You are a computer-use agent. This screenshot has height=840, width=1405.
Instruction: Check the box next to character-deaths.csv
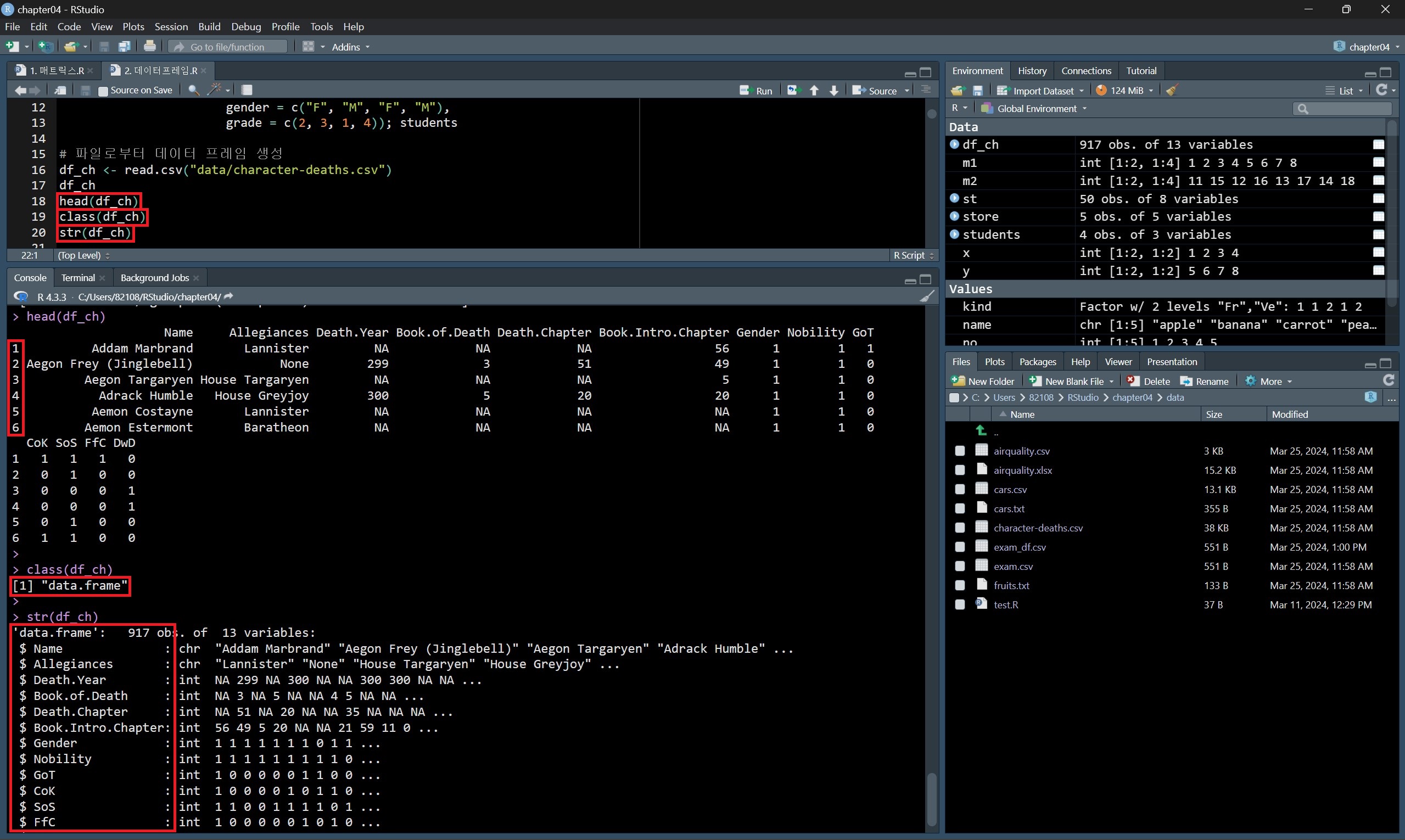point(960,528)
